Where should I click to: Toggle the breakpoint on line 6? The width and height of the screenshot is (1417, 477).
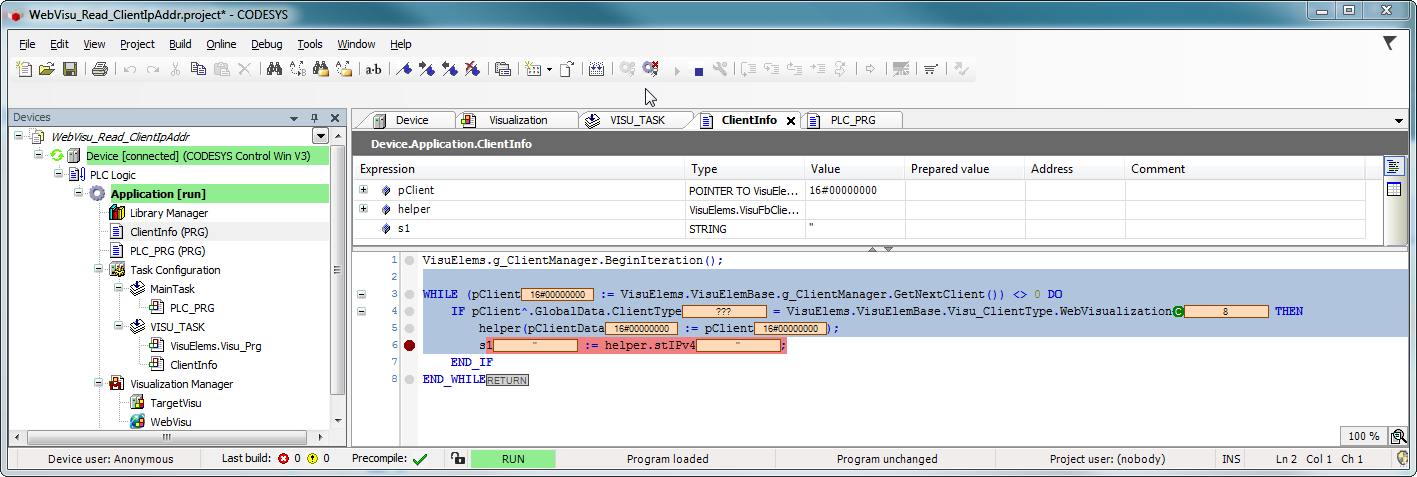pyautogui.click(x=409, y=345)
